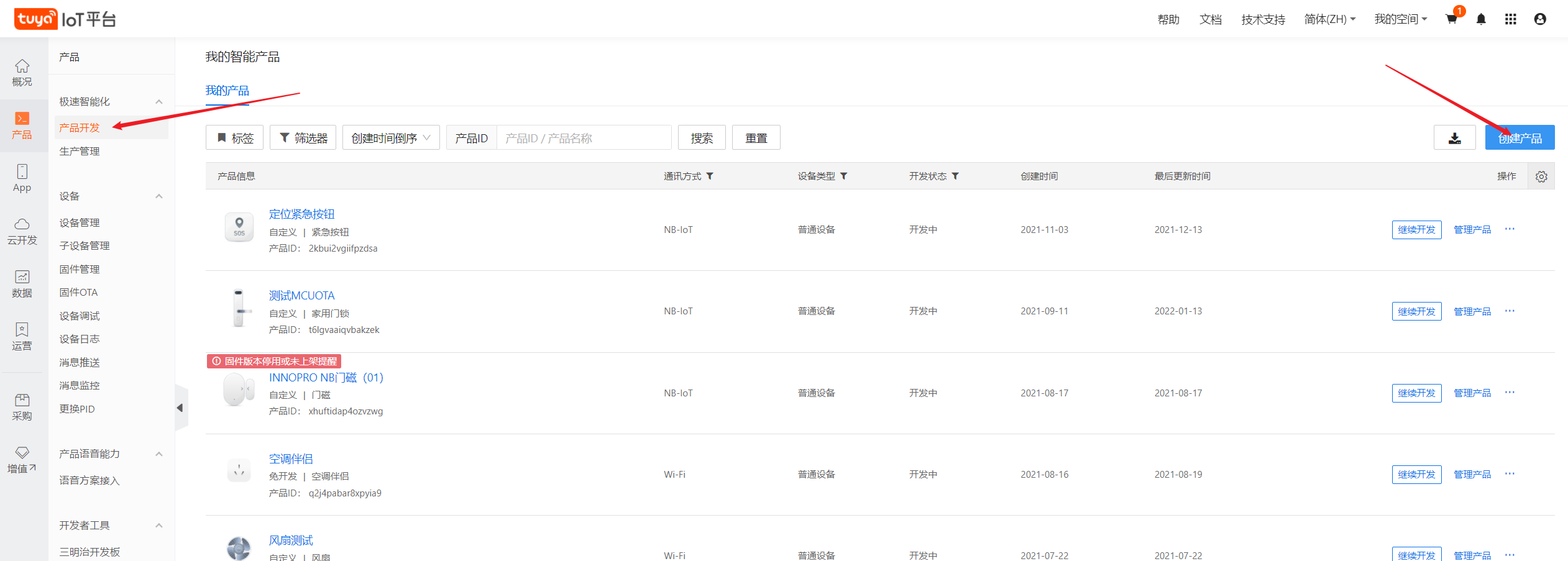
Task: Open the 空调伴侣 product link
Action: [291, 459]
